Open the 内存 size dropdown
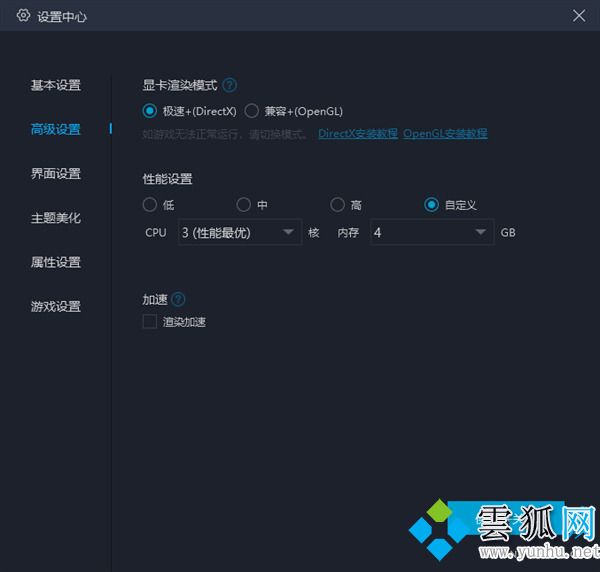 432,232
